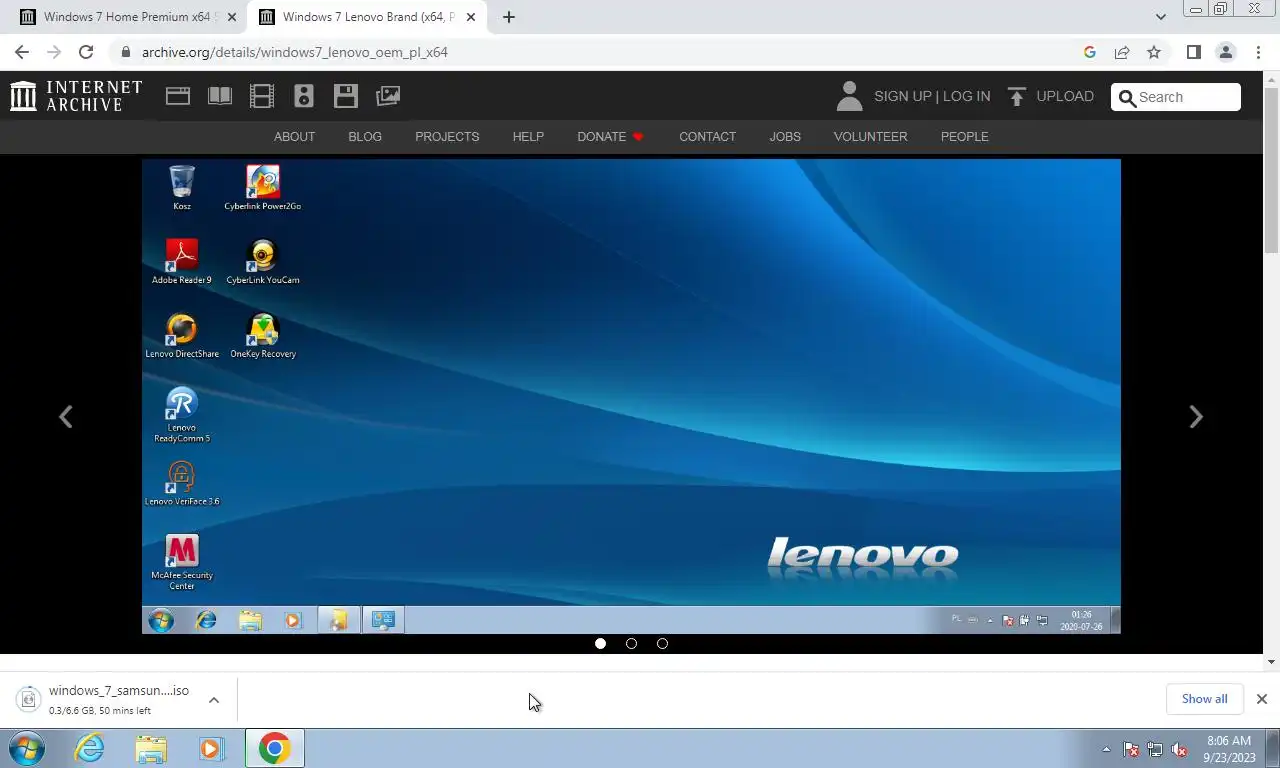Select the Windows 7 Lenovo Brand tab
Viewport: 1280px width, 768px height.
tap(368, 17)
